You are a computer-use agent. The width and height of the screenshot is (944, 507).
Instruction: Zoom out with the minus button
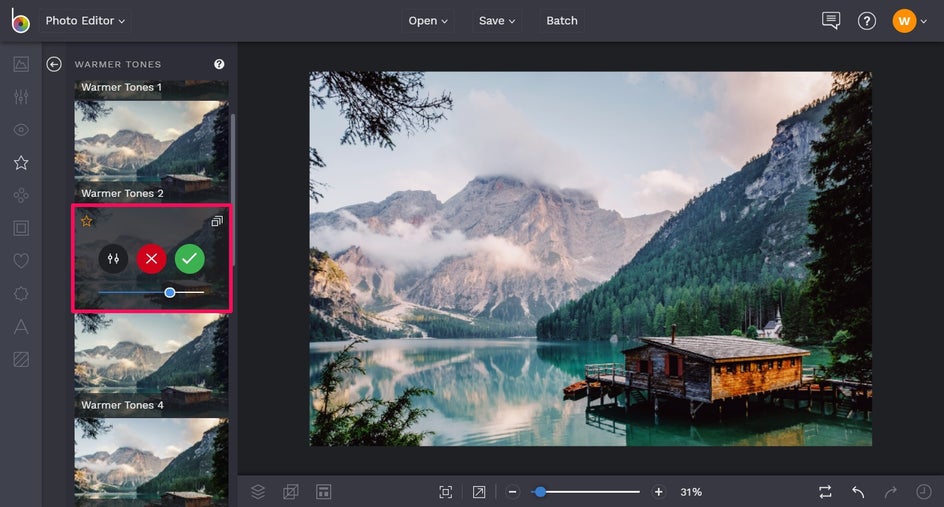pyautogui.click(x=512, y=492)
